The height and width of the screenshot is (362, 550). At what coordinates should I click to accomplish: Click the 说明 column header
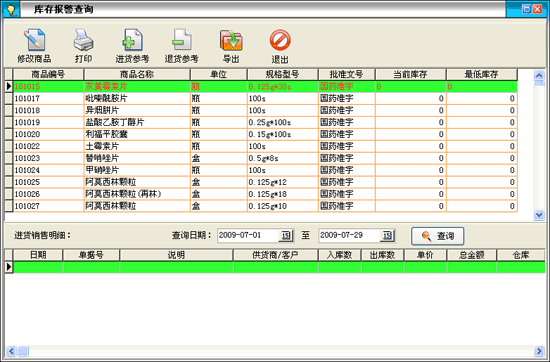[x=176, y=255]
